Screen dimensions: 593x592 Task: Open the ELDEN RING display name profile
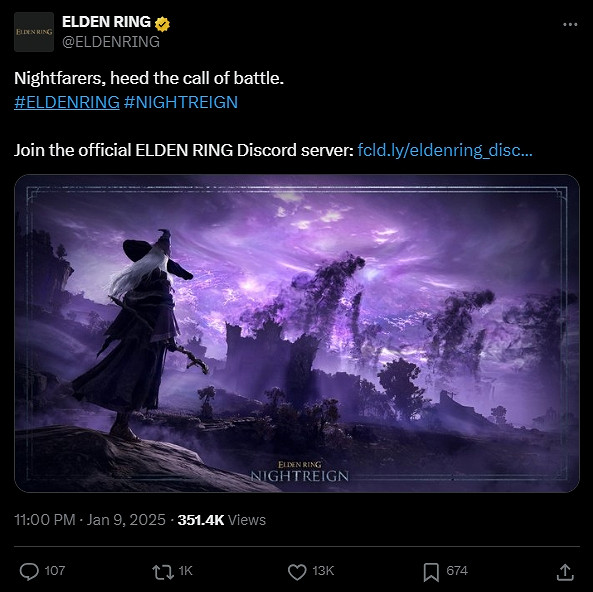point(106,22)
